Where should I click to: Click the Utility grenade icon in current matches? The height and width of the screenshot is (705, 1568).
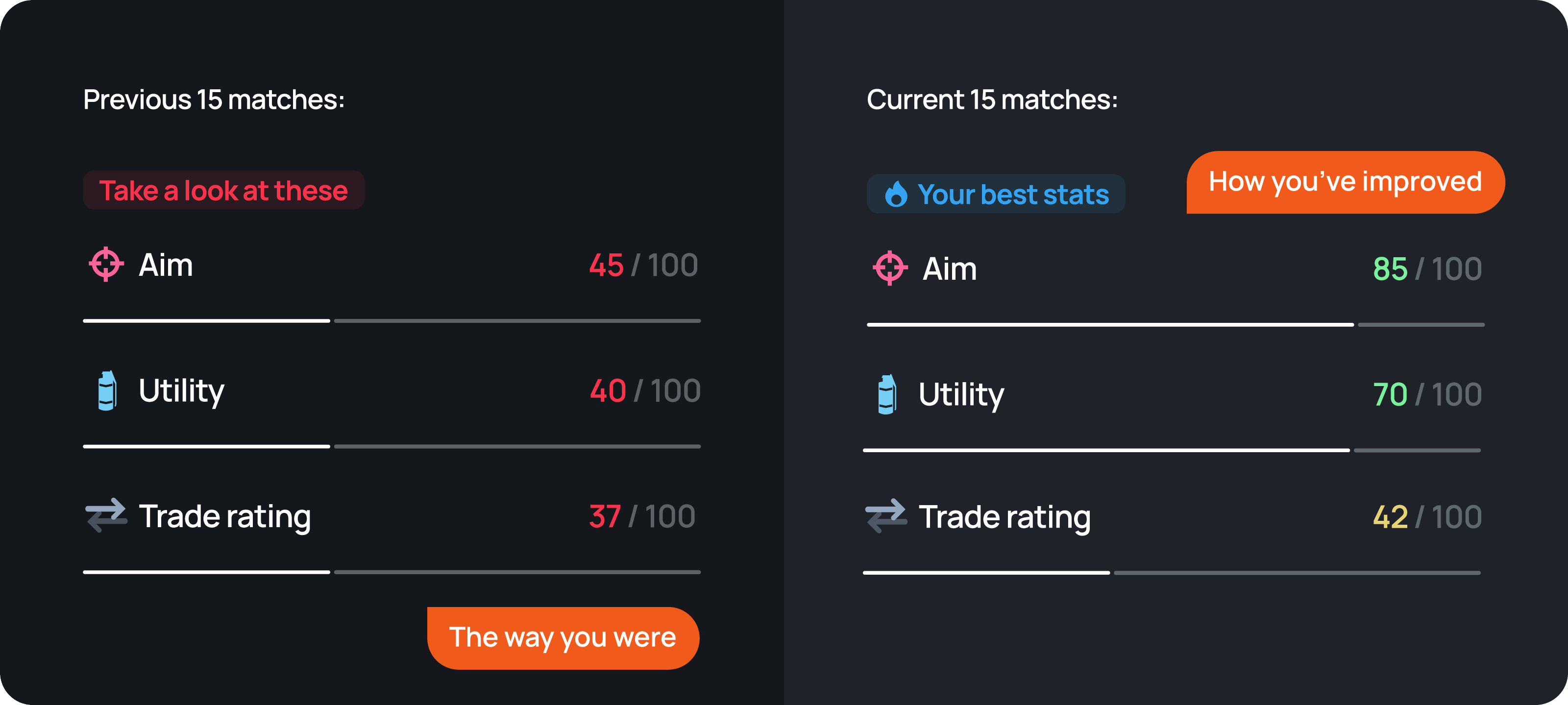[887, 394]
